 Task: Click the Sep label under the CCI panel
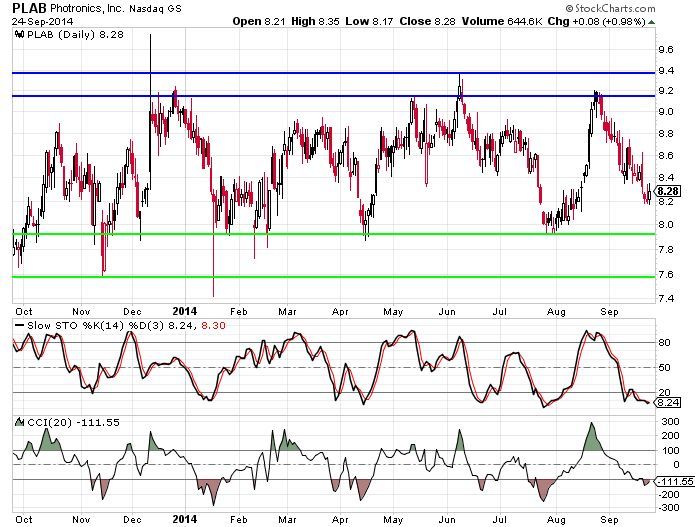pyautogui.click(x=609, y=519)
